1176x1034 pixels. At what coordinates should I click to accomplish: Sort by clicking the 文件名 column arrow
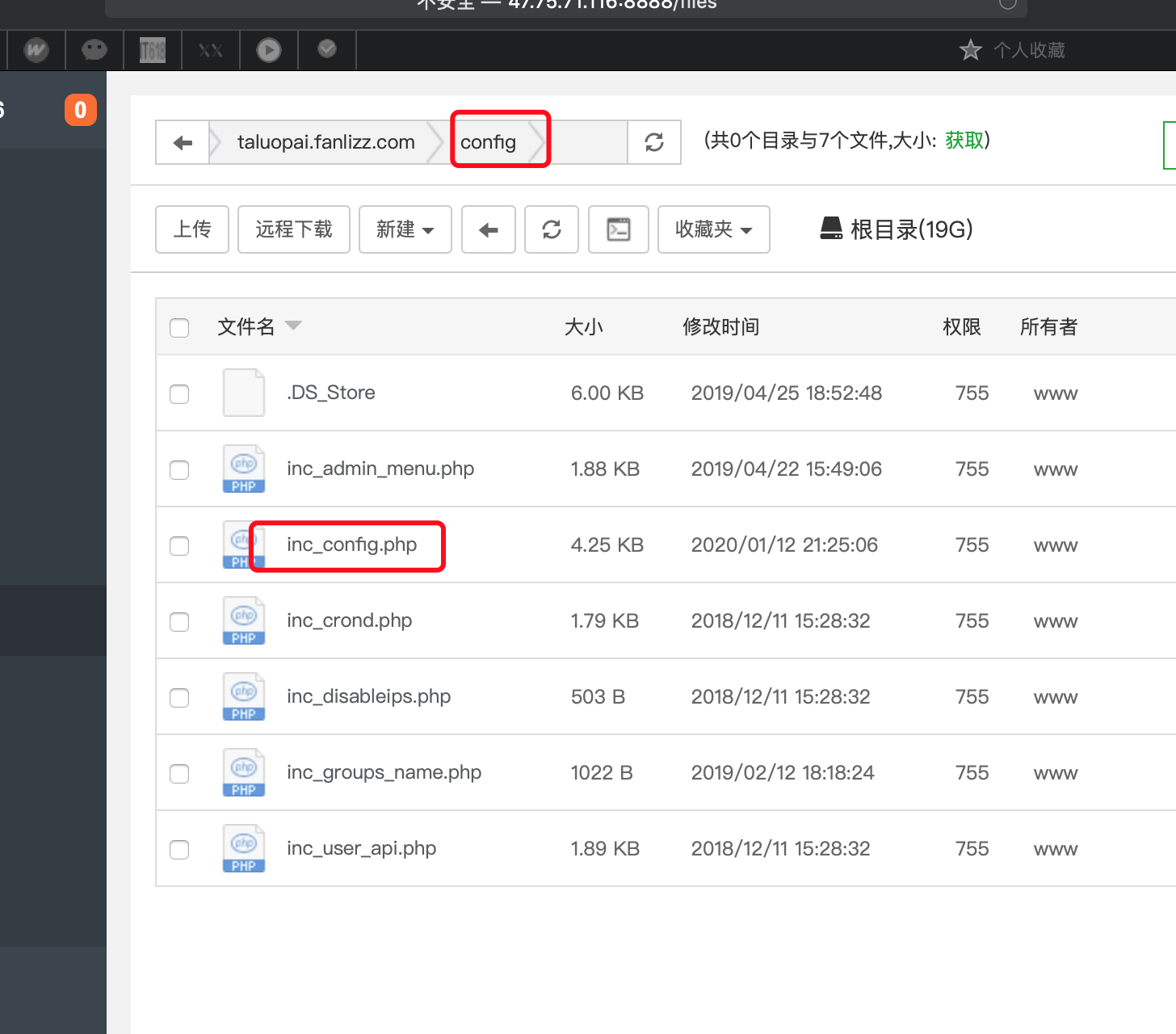(x=293, y=326)
